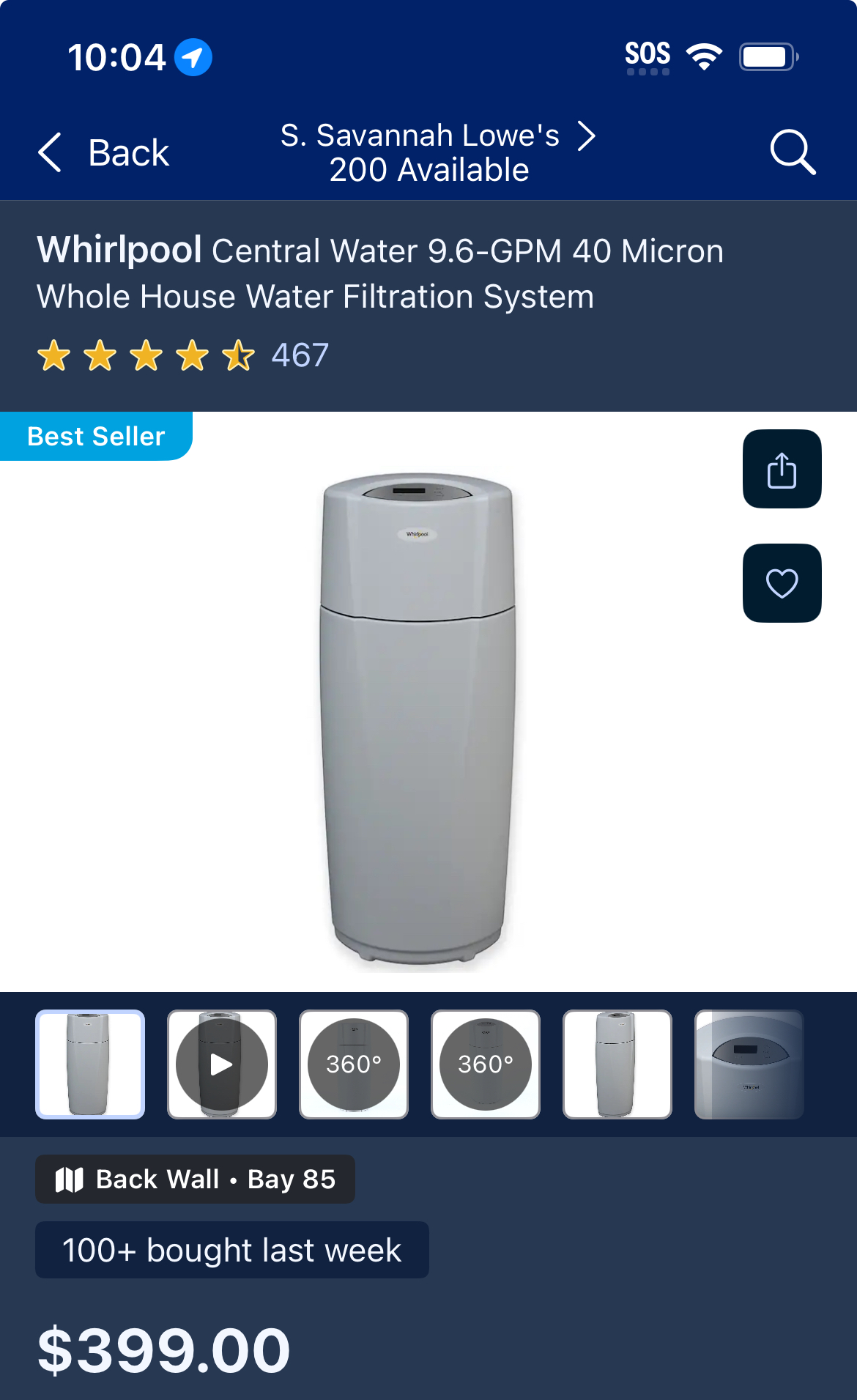This screenshot has width=857, height=1400.
Task: Open the second 360° view thumbnail
Action: (486, 1064)
